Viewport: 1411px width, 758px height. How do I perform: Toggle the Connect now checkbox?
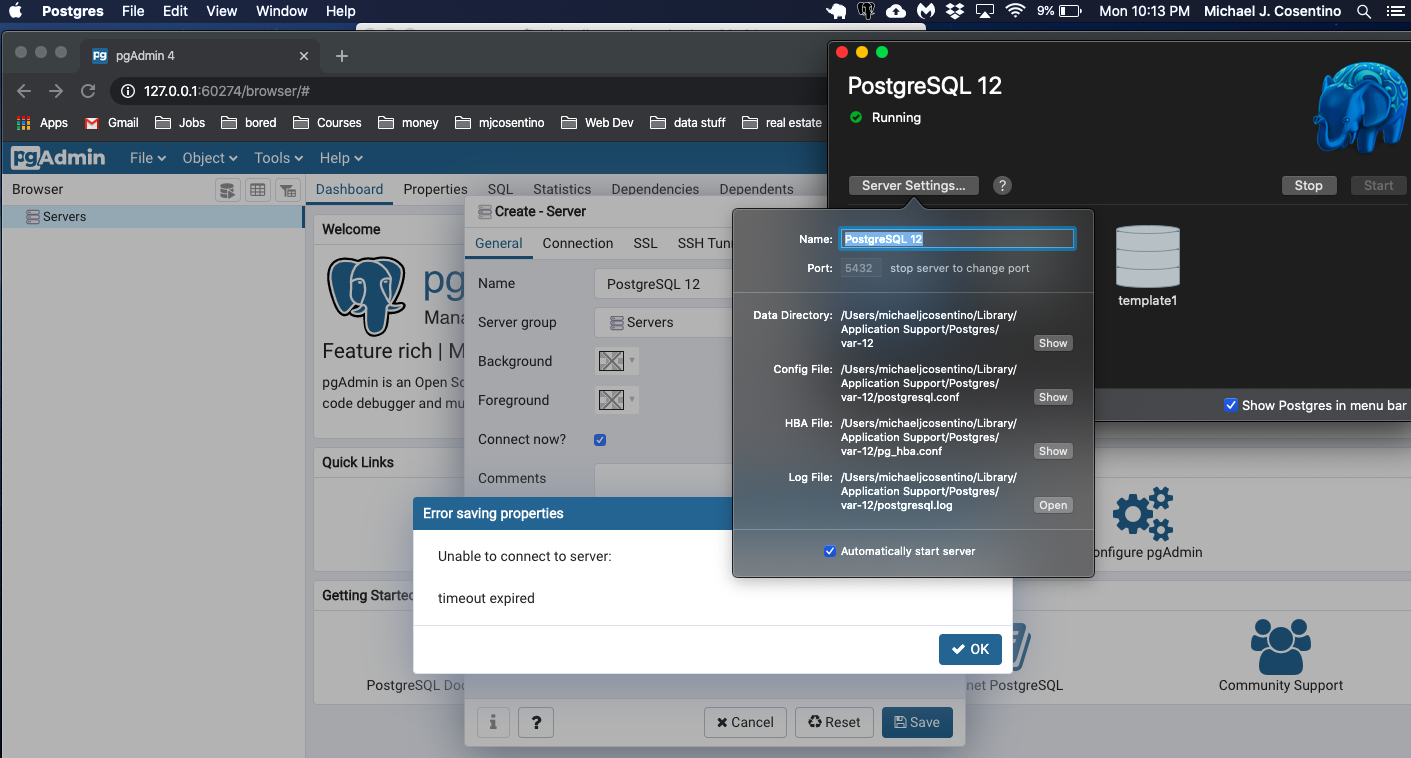(x=600, y=440)
